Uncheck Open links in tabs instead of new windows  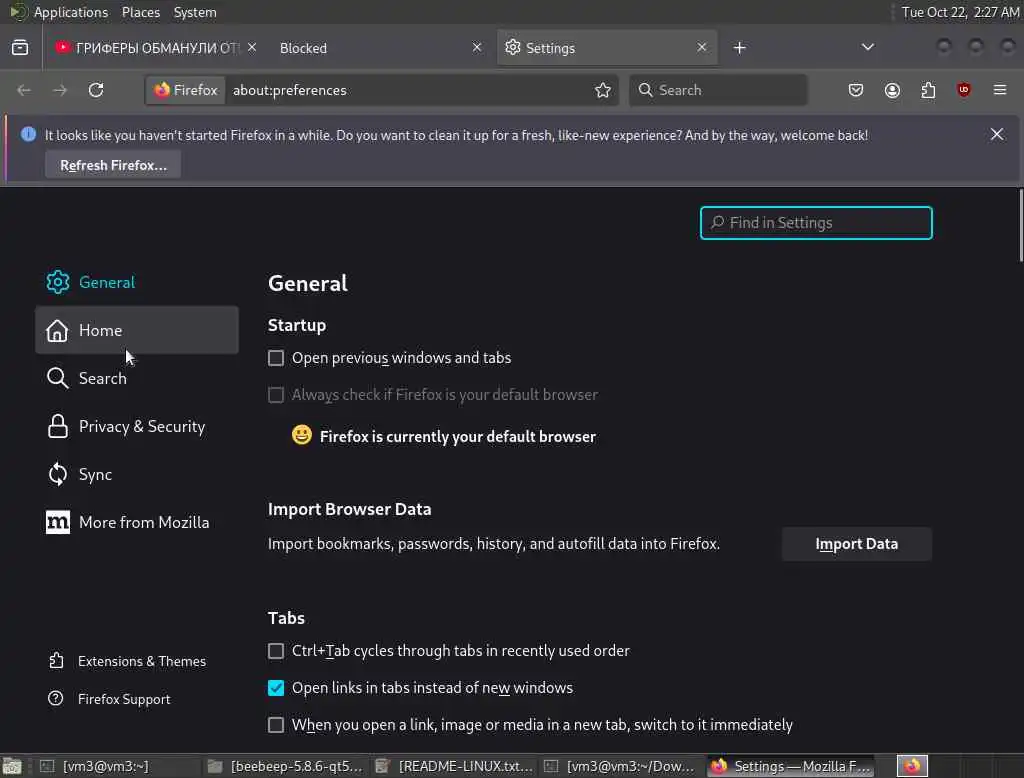[x=276, y=688]
